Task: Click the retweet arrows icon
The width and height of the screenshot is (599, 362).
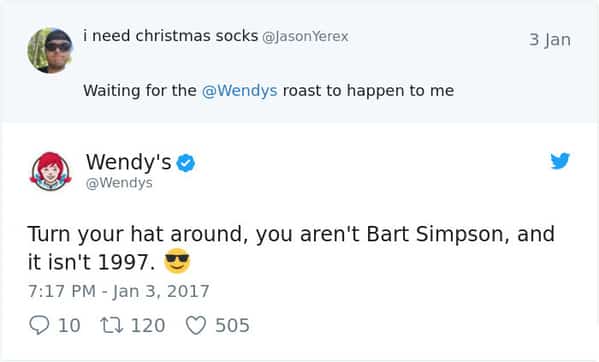Action: pos(112,325)
